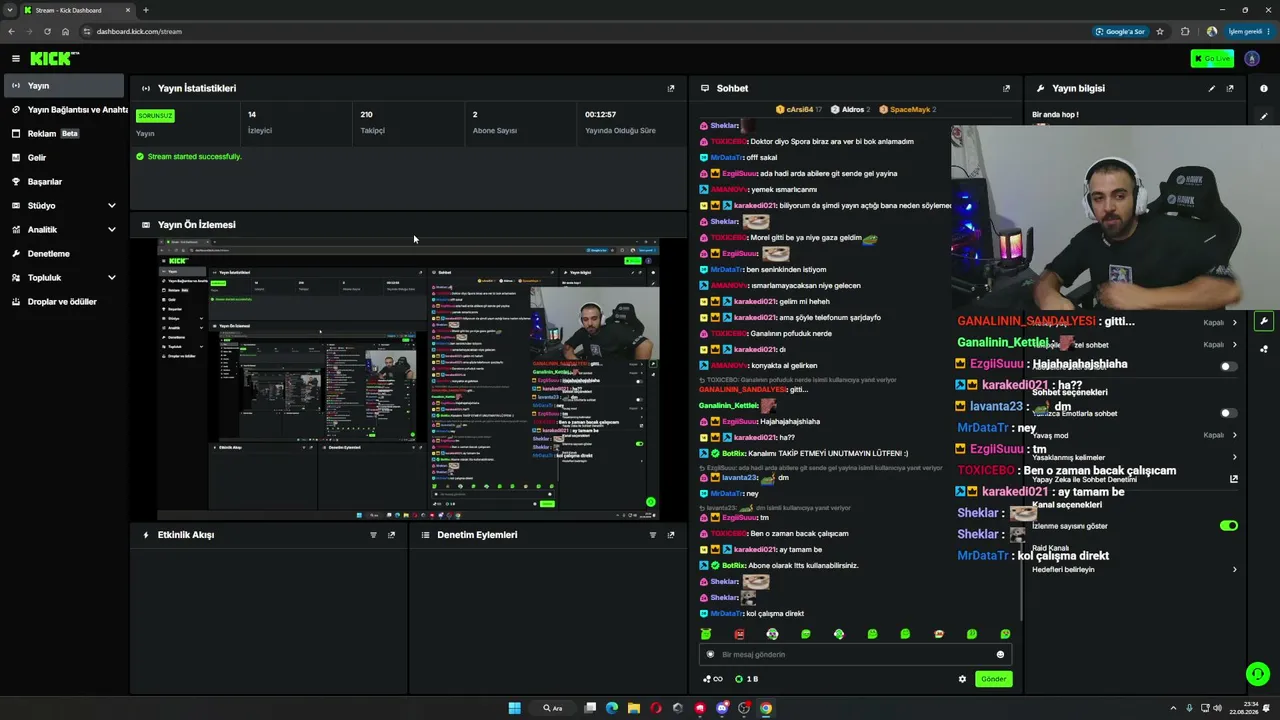Open Droplar ve ödüller page
This screenshot has height=720, width=1280.
[x=65, y=302]
